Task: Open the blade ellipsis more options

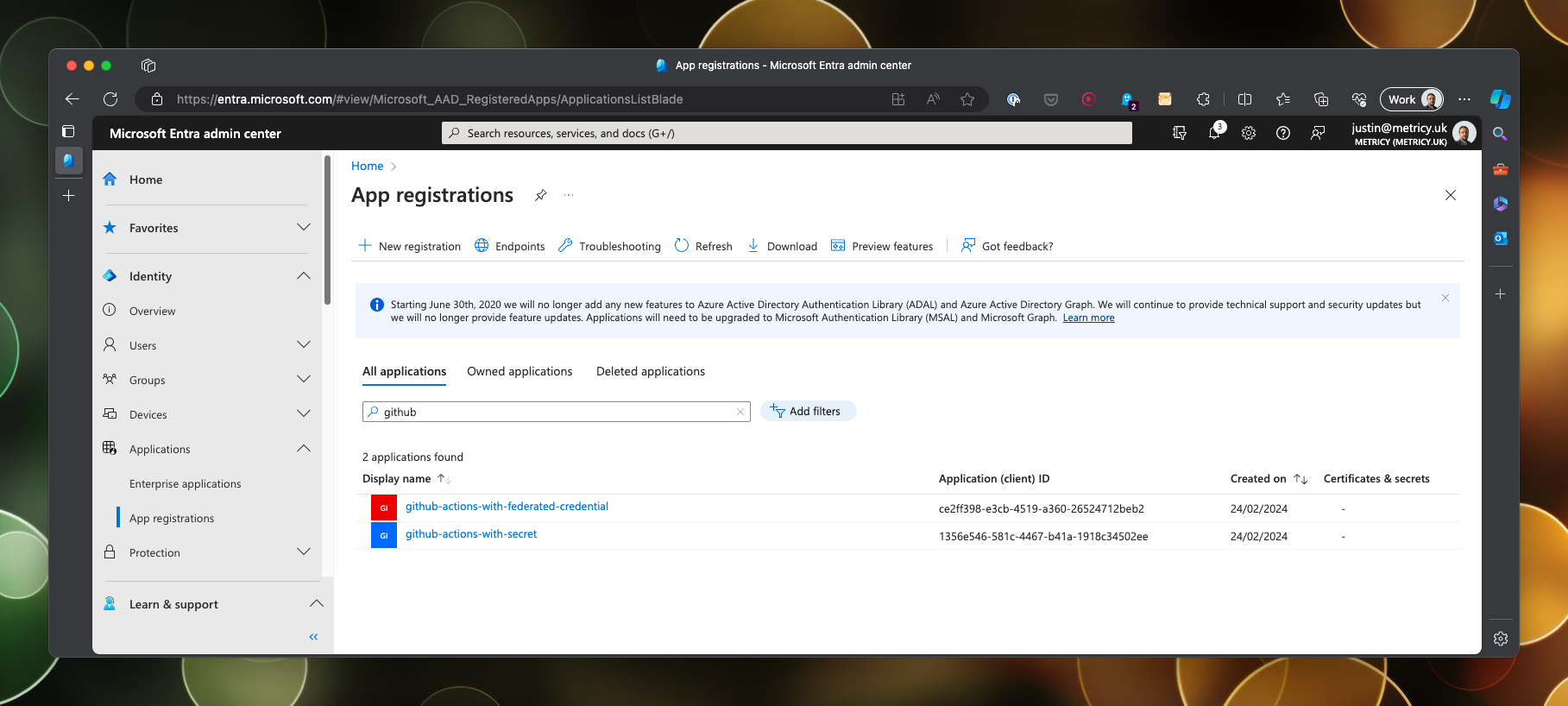Action: 569,195
